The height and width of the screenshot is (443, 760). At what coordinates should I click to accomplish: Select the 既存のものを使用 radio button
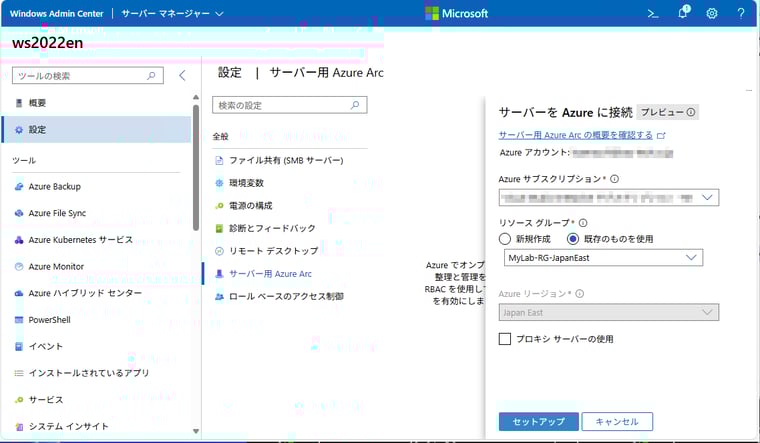(x=573, y=239)
